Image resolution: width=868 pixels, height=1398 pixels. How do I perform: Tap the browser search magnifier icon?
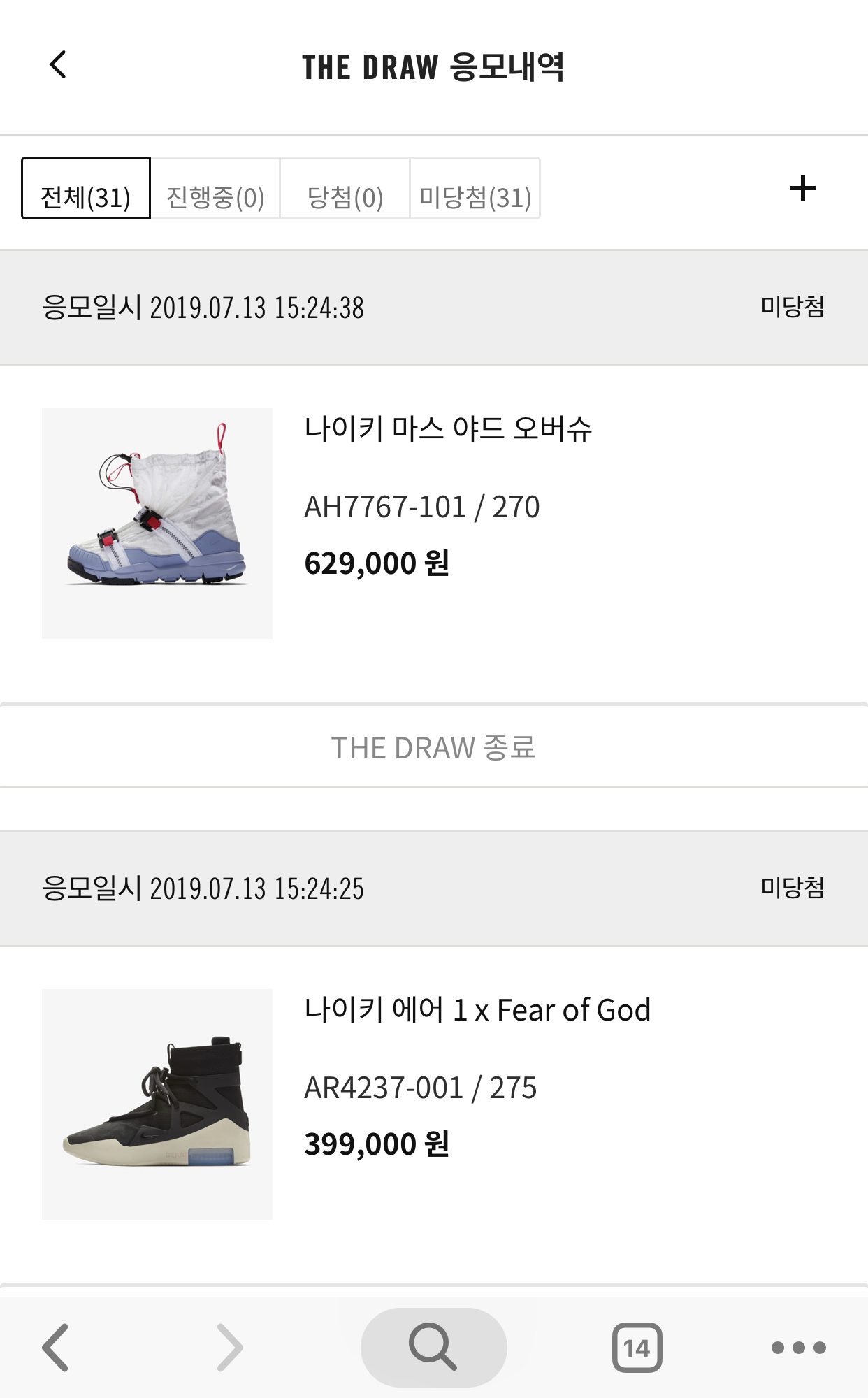coord(433,1347)
